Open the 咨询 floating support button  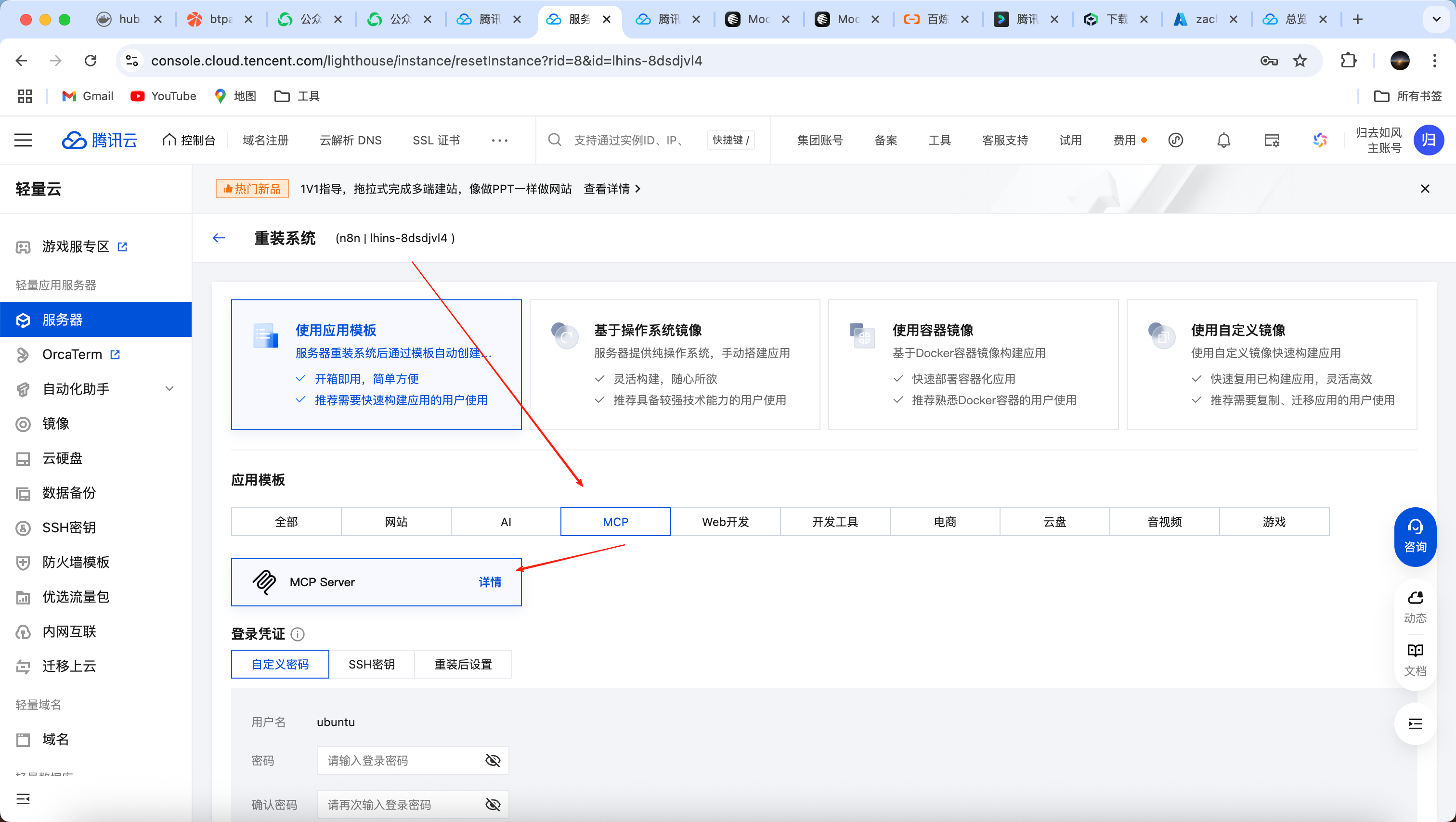tap(1415, 537)
